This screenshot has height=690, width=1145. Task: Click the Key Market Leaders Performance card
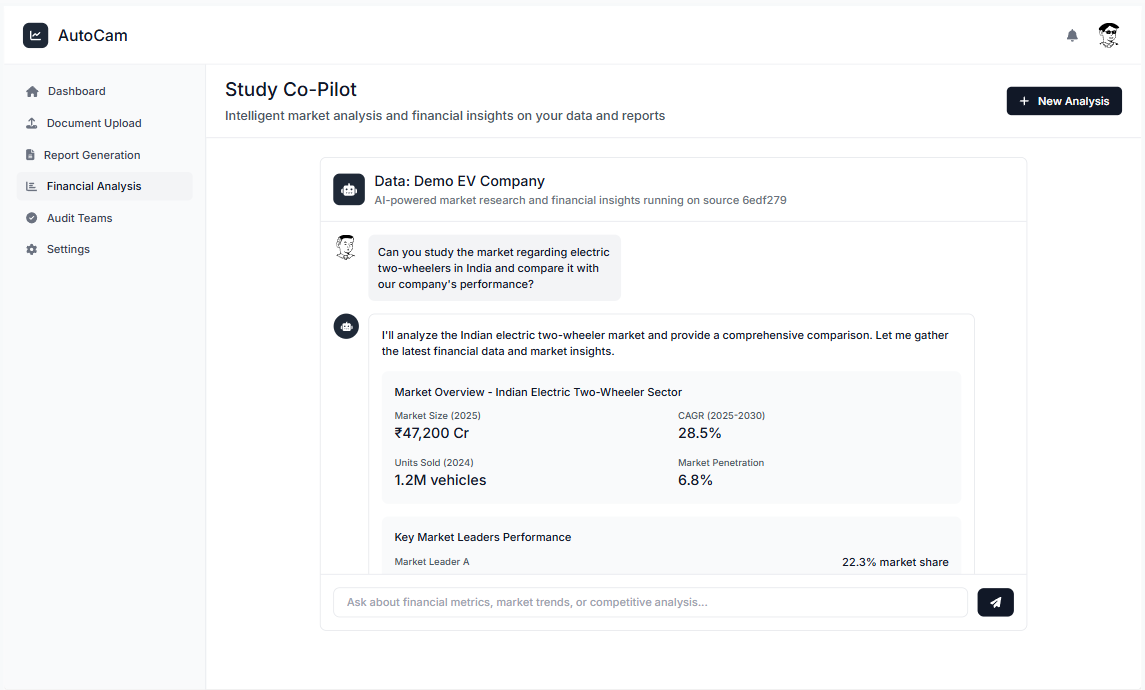point(671,546)
